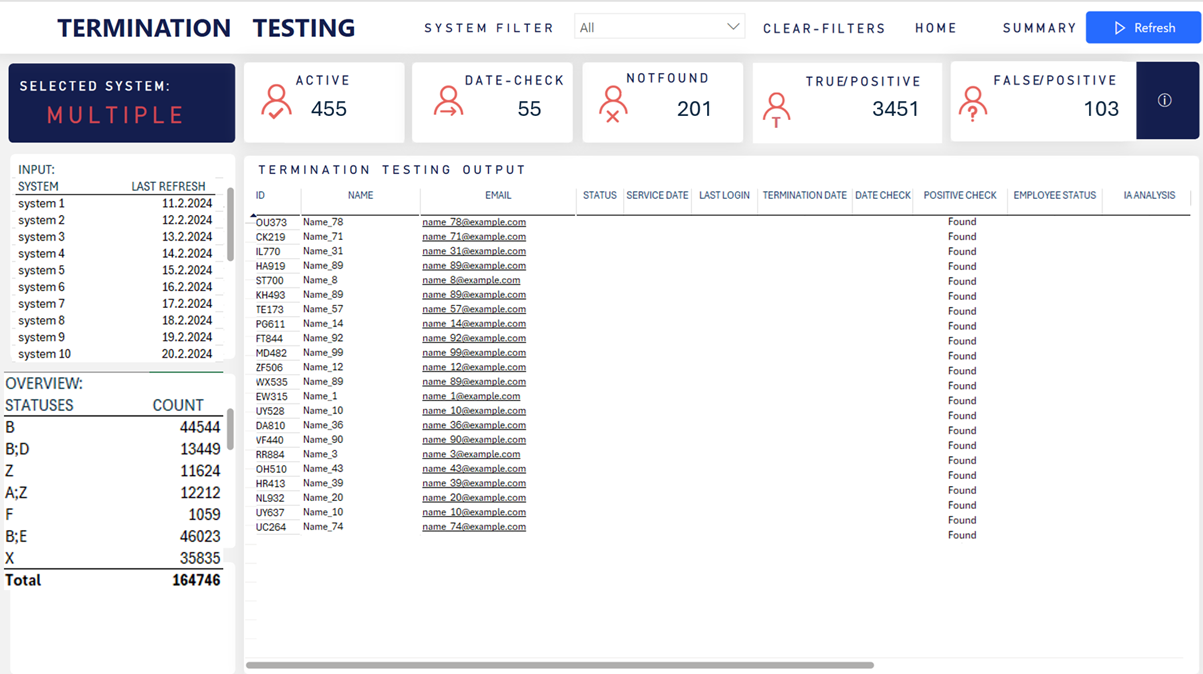The width and height of the screenshot is (1203, 674).
Task: Click Clear-Filters in the top bar
Action: 824,28
